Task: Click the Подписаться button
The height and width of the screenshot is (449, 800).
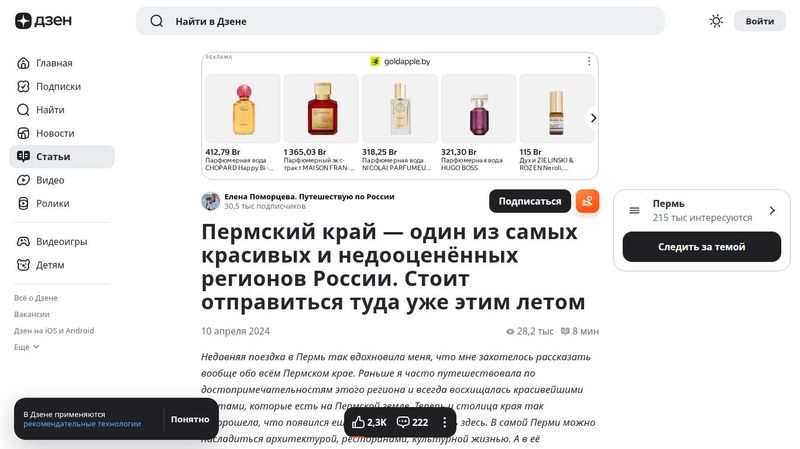Action: pyautogui.click(x=530, y=201)
